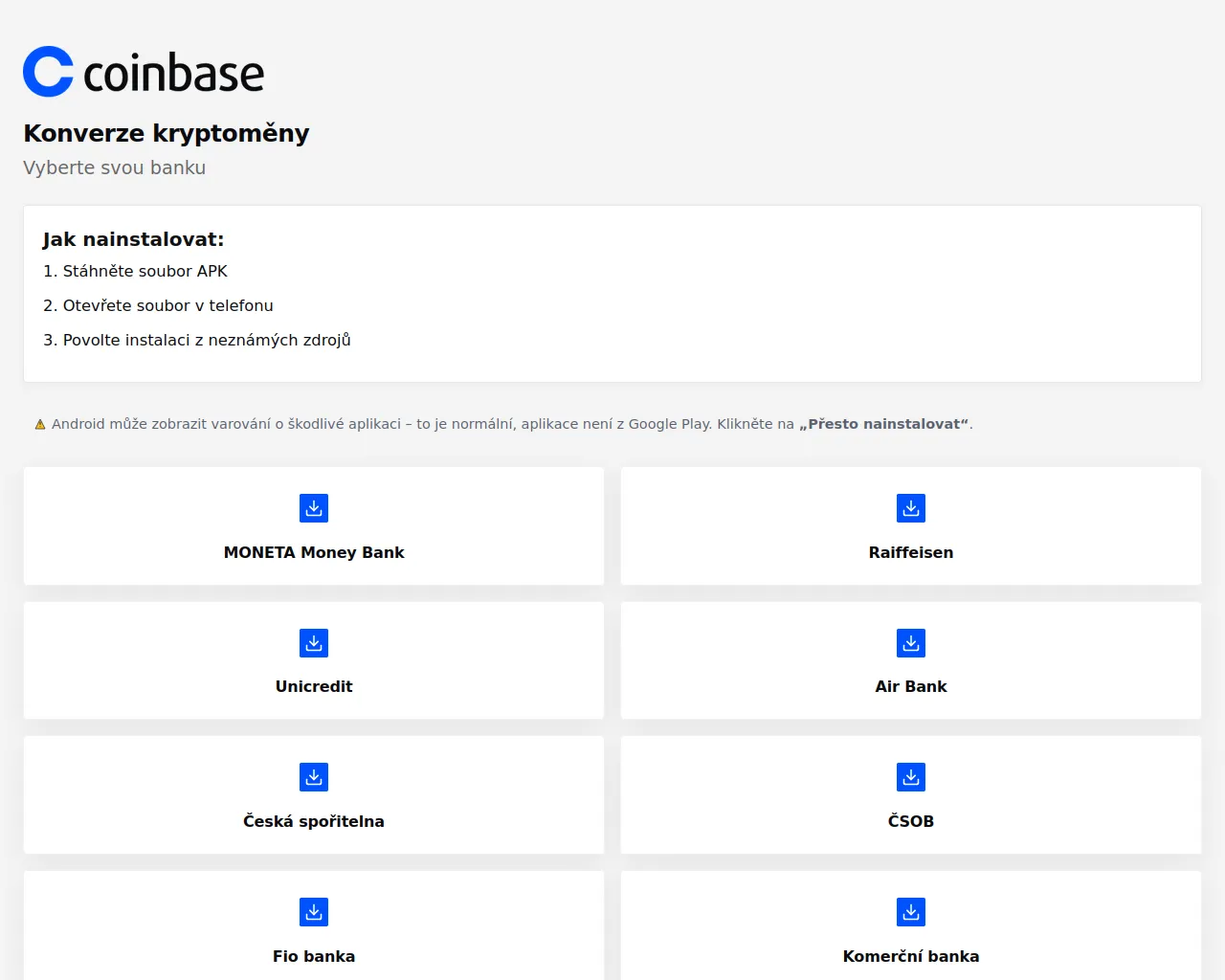
Task: Click step 'Otevřete soubor v telefonu'
Action: 158,305
